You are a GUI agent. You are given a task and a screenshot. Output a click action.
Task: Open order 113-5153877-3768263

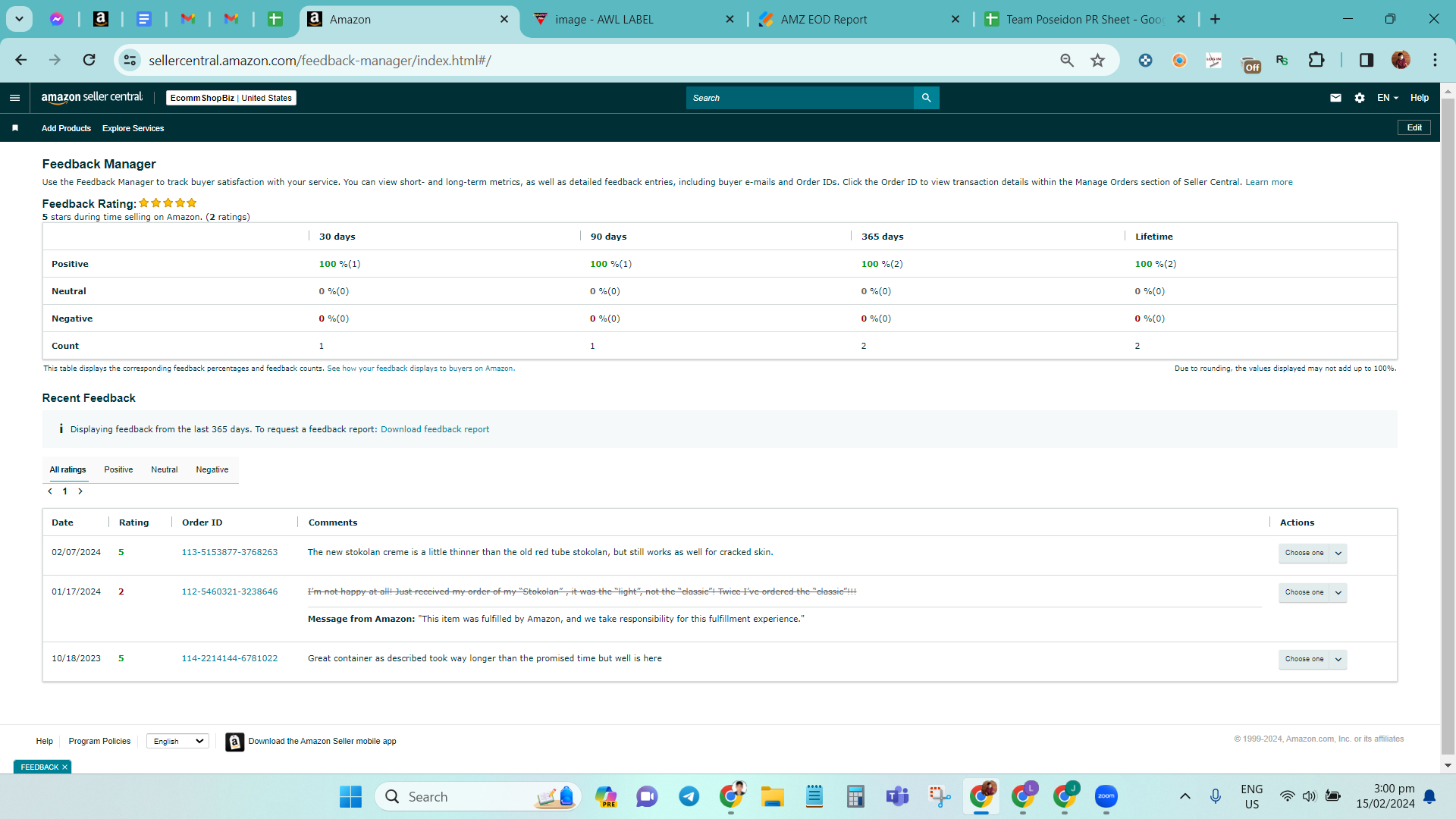click(x=230, y=552)
